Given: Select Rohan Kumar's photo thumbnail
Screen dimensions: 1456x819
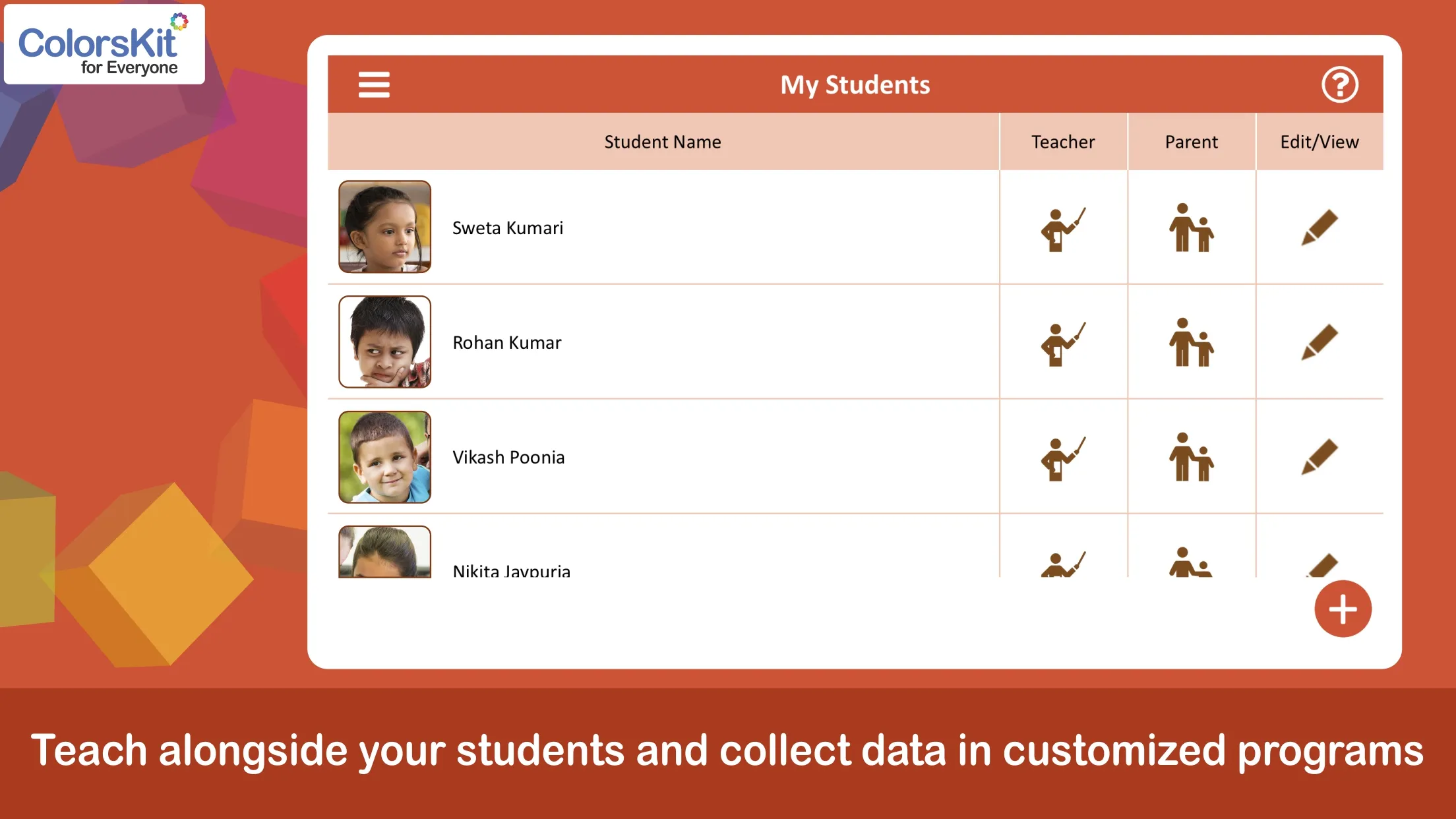Looking at the screenshot, I should click(384, 342).
